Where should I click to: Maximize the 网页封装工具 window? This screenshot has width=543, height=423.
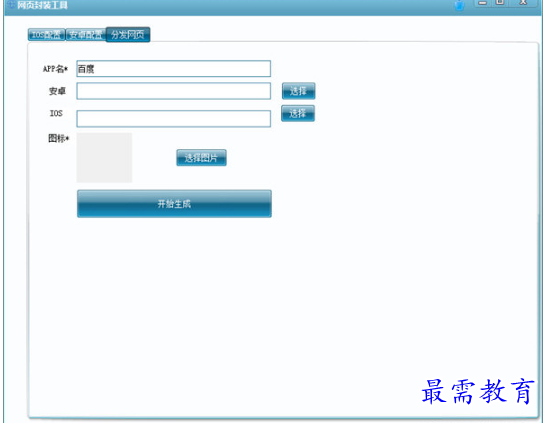[500, 3]
